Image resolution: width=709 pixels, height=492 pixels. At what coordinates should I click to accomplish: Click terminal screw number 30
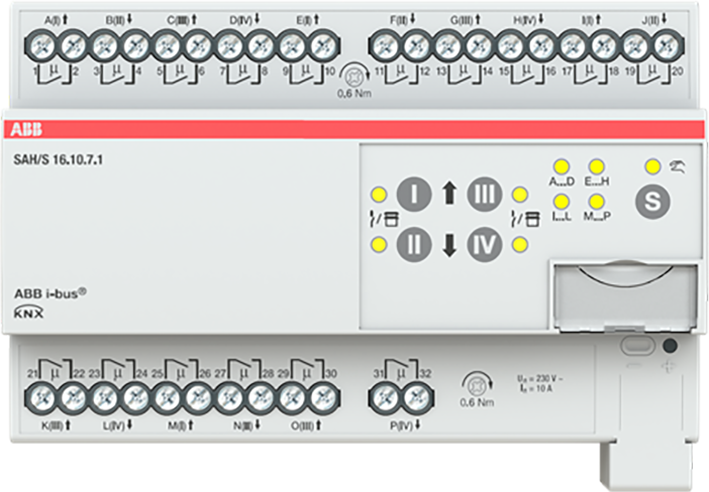coord(324,399)
